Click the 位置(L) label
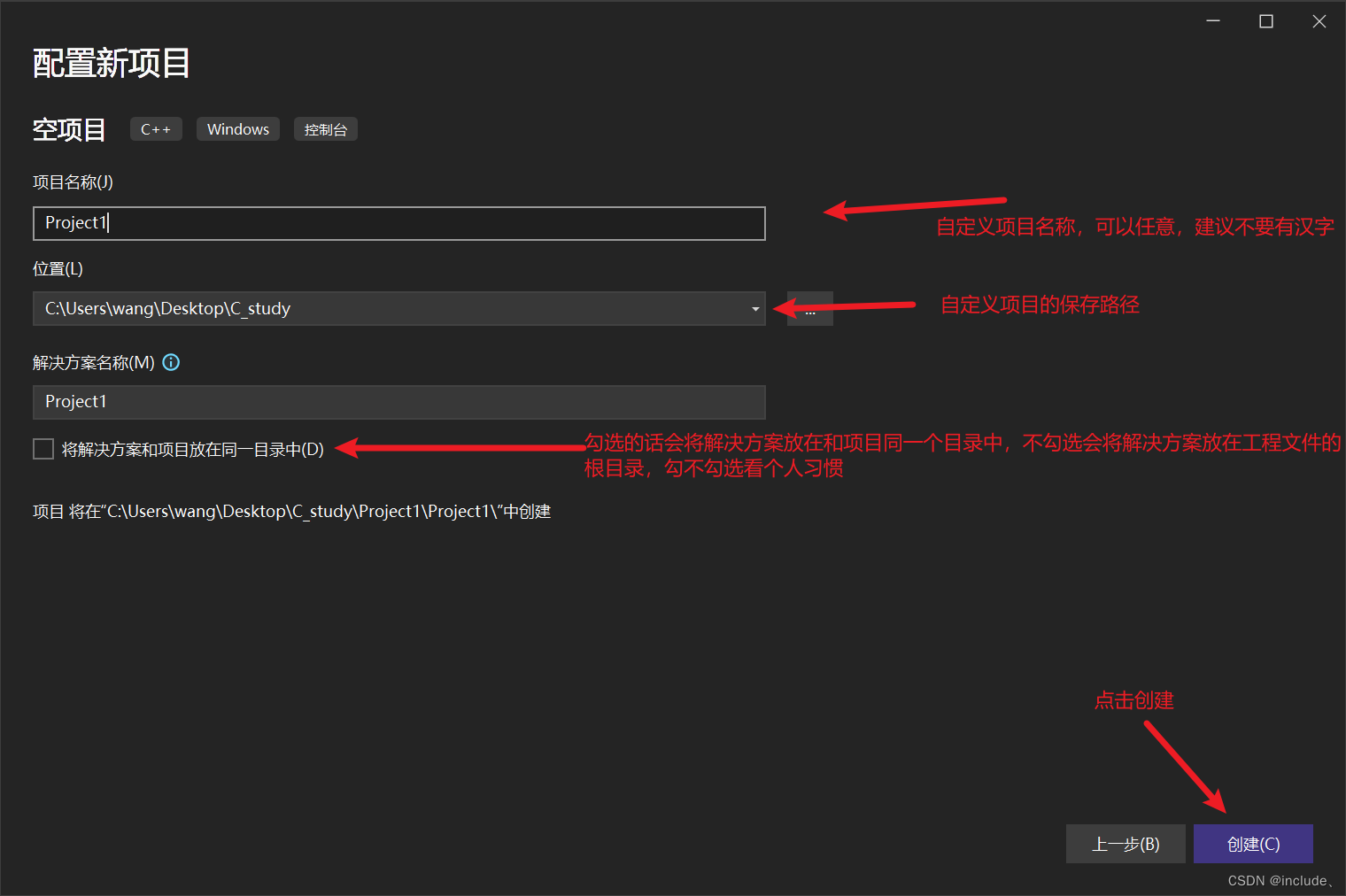Viewport: 1346px width, 896px height. tap(58, 269)
